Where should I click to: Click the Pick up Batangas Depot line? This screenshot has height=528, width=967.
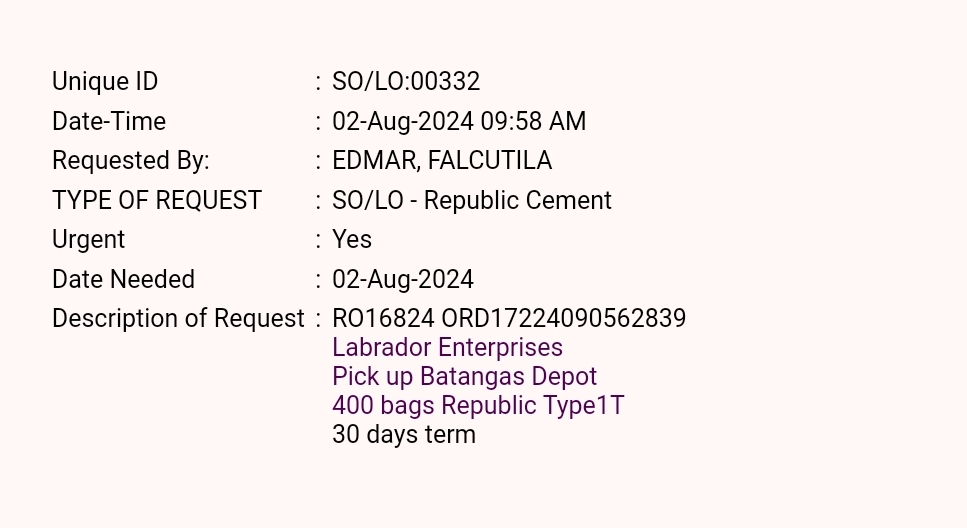pos(464,377)
